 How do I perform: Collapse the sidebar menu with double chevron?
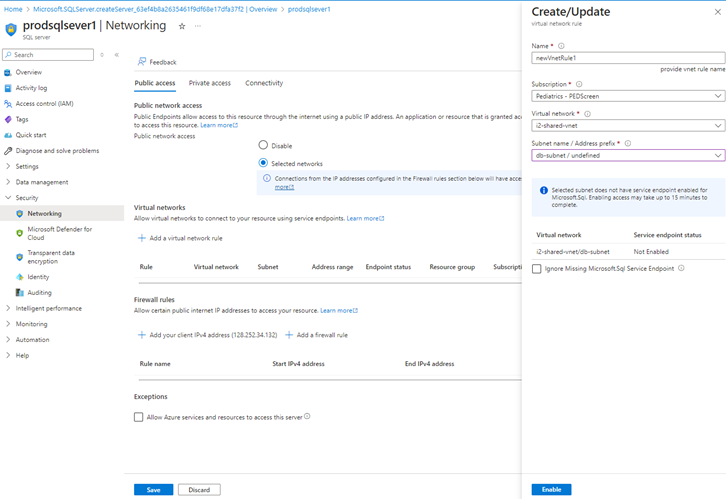(117, 55)
